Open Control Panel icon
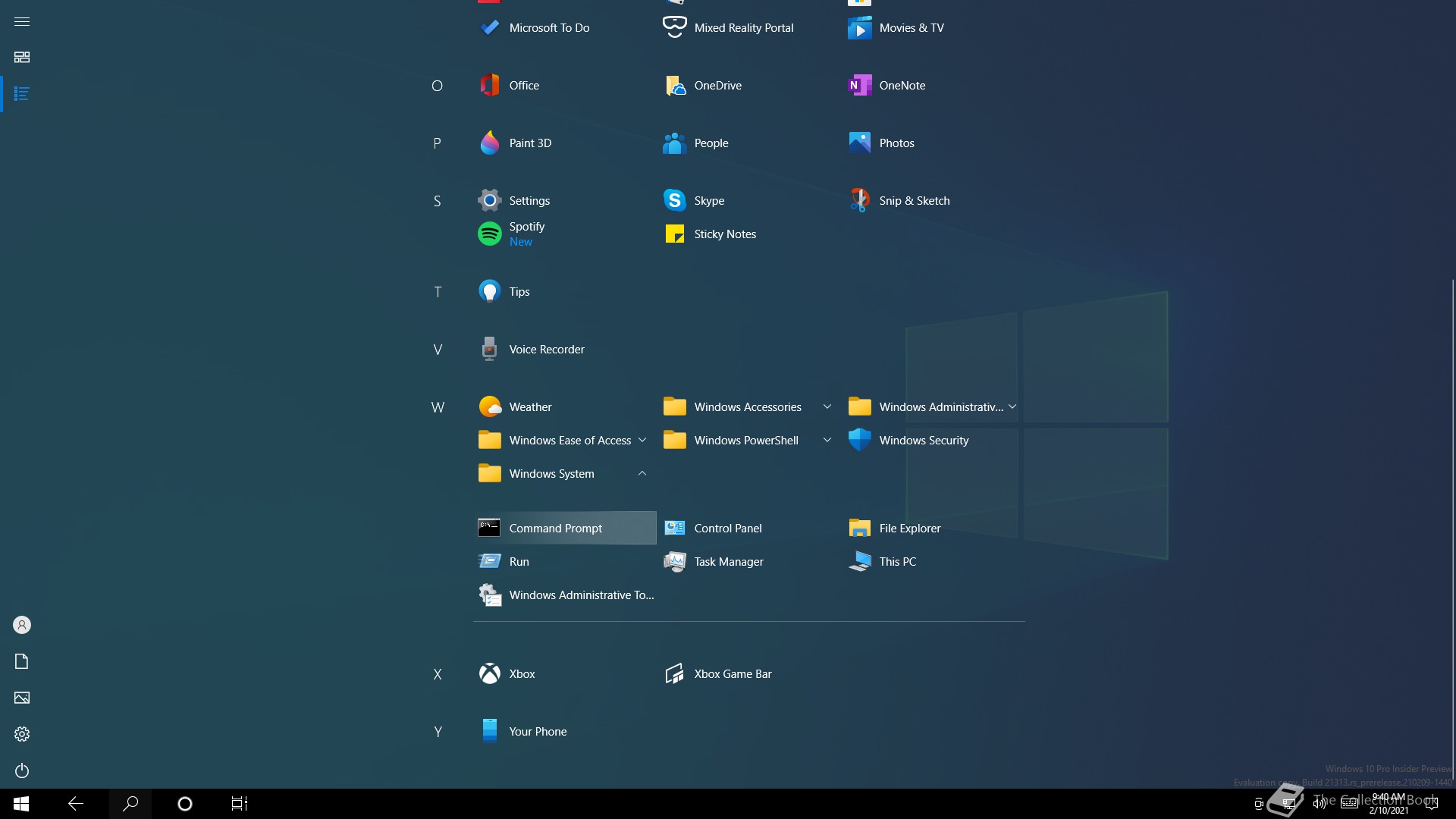The image size is (1456, 819). (675, 529)
